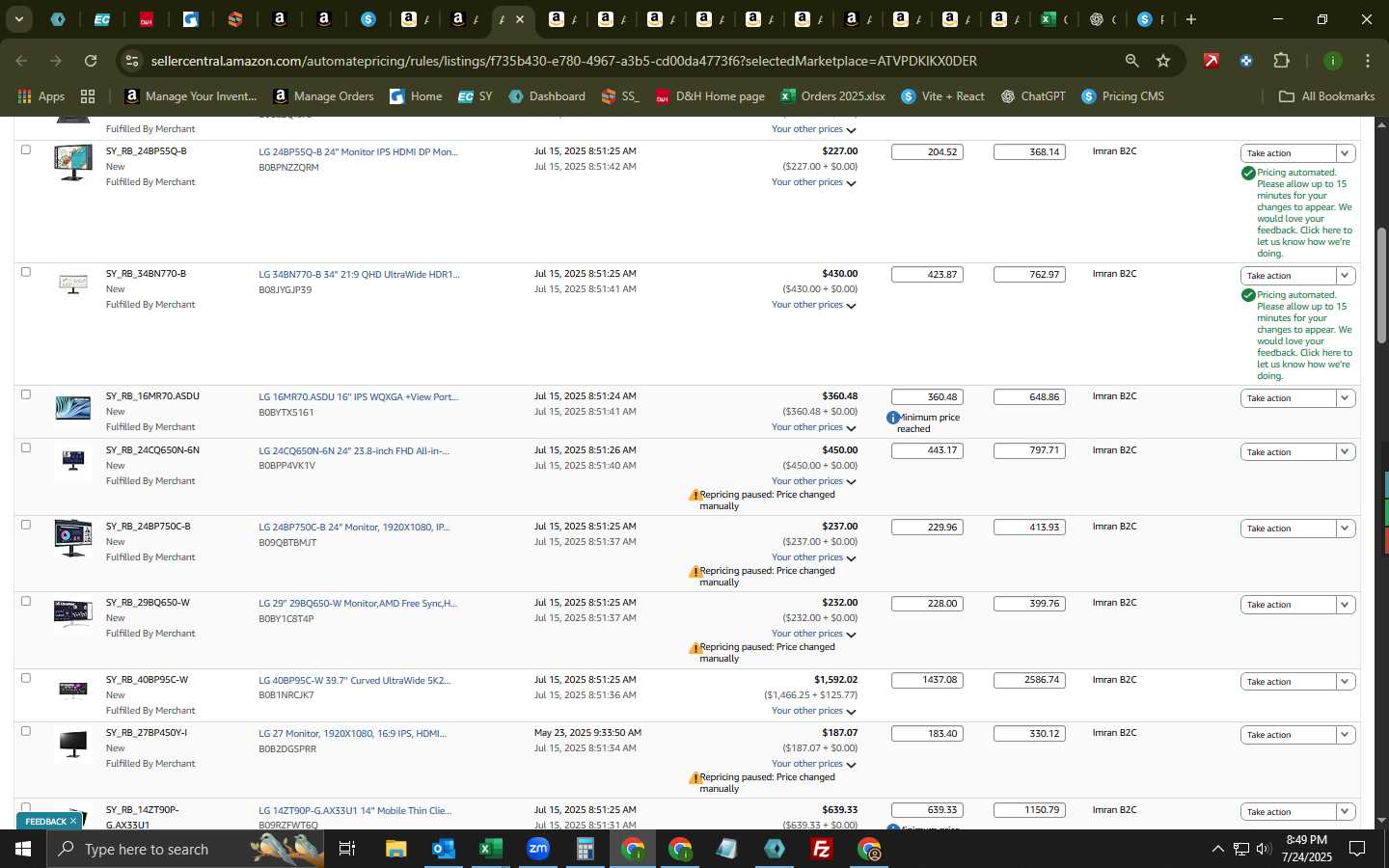
Task: Open Task View on taskbar
Action: coord(347,849)
